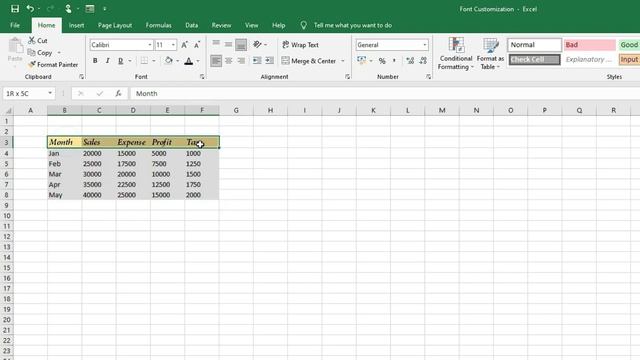Select Top Align icon

point(216,44)
